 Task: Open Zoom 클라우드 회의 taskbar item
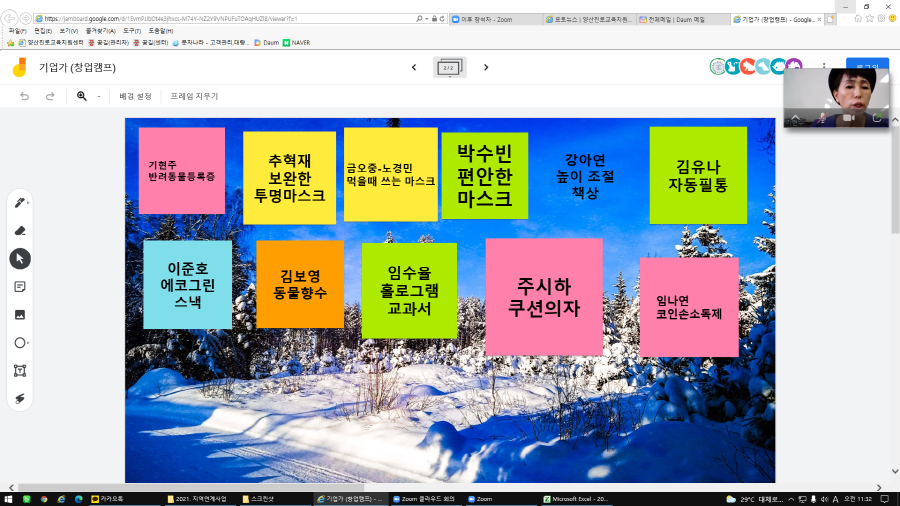[x=424, y=499]
